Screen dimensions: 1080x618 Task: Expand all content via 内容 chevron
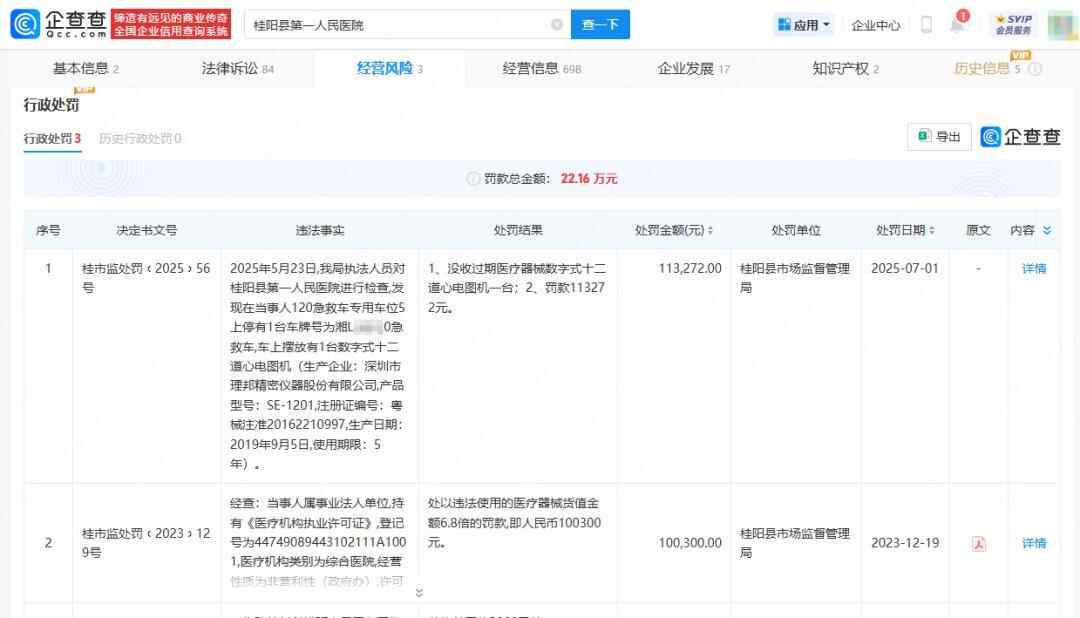pyautogui.click(x=1047, y=230)
